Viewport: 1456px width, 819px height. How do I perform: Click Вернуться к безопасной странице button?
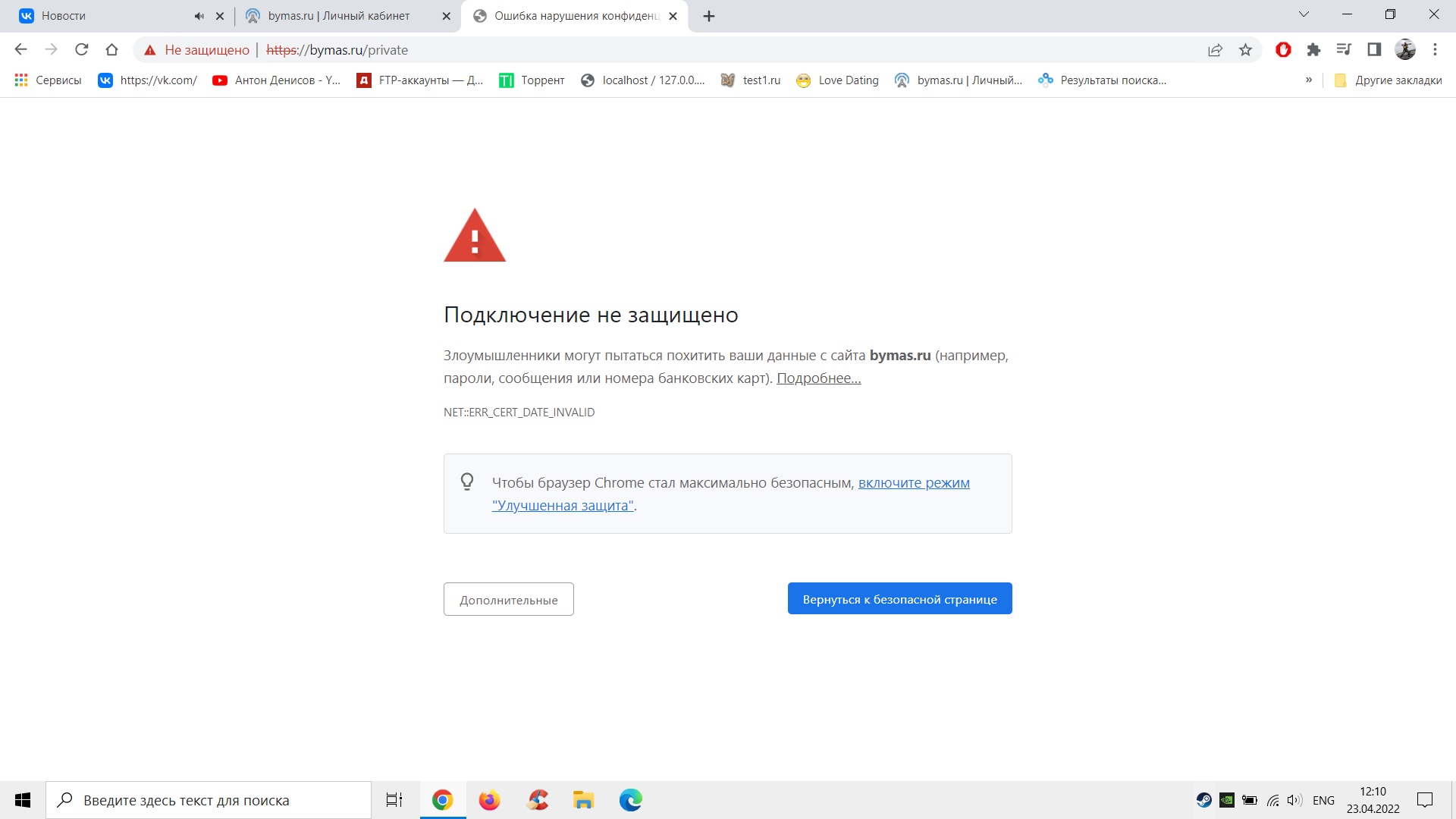899,599
